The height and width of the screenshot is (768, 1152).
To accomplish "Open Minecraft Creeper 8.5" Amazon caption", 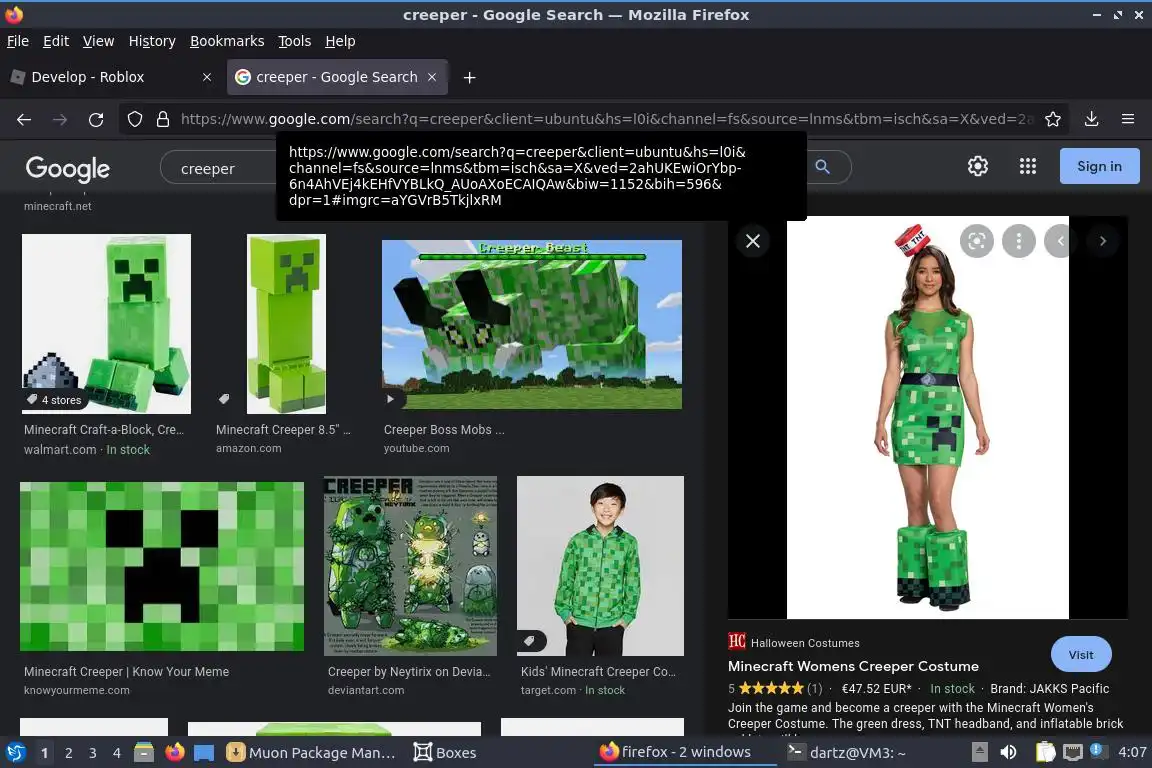I will tap(283, 430).
